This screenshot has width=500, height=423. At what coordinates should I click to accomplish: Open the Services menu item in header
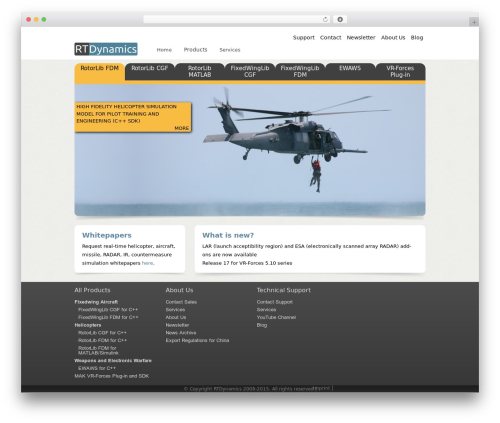tap(230, 50)
